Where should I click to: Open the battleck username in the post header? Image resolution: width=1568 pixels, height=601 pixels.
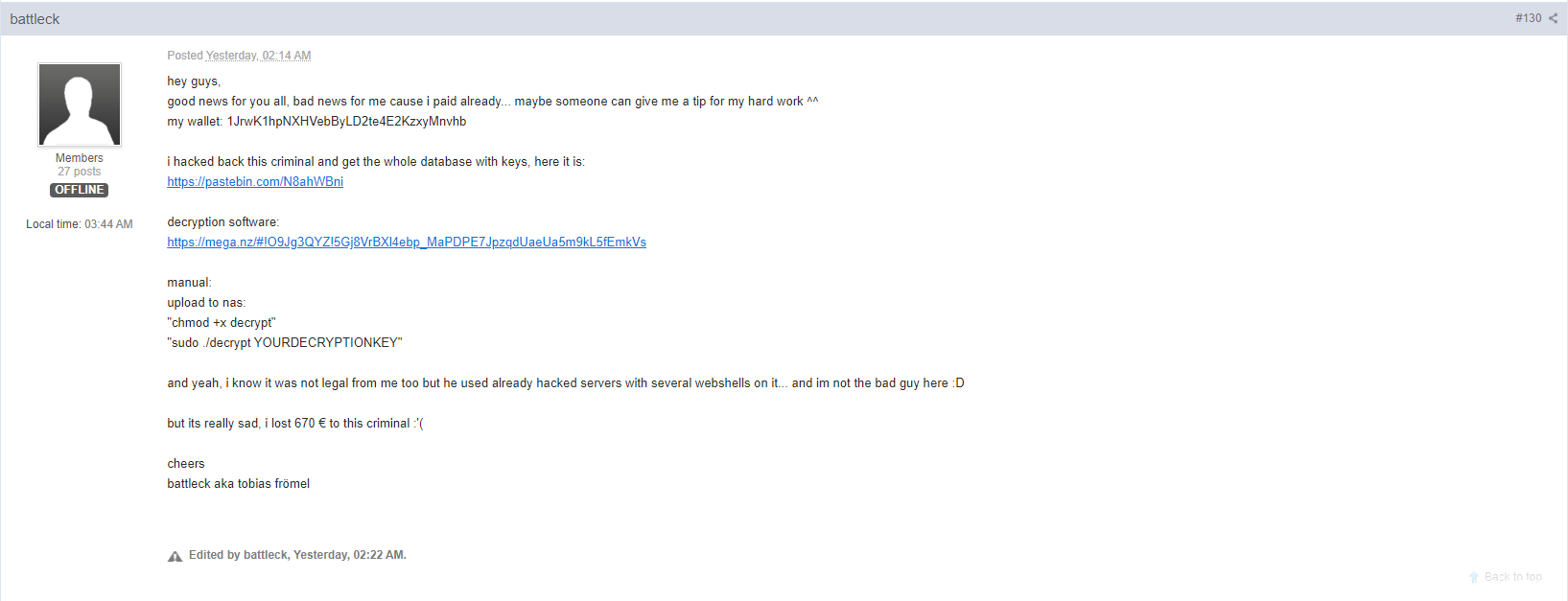click(35, 19)
